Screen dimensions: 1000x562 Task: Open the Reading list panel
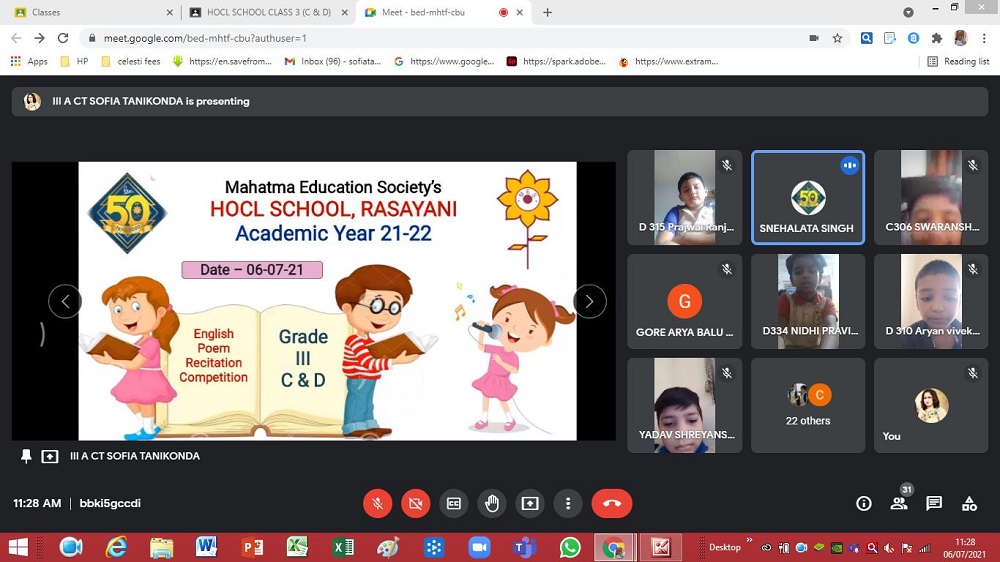point(958,61)
